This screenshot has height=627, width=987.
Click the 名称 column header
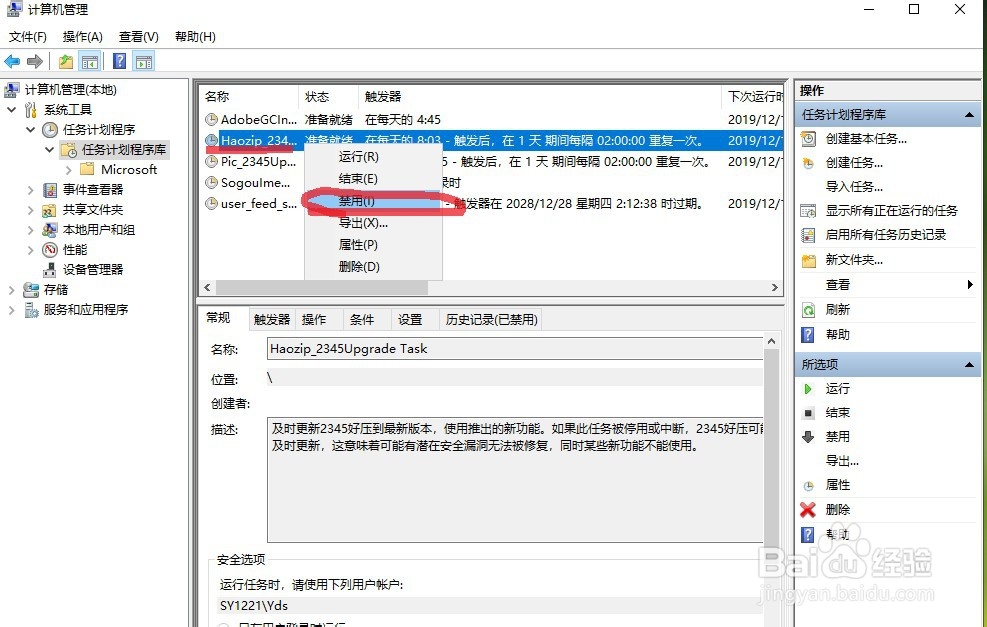coord(250,96)
